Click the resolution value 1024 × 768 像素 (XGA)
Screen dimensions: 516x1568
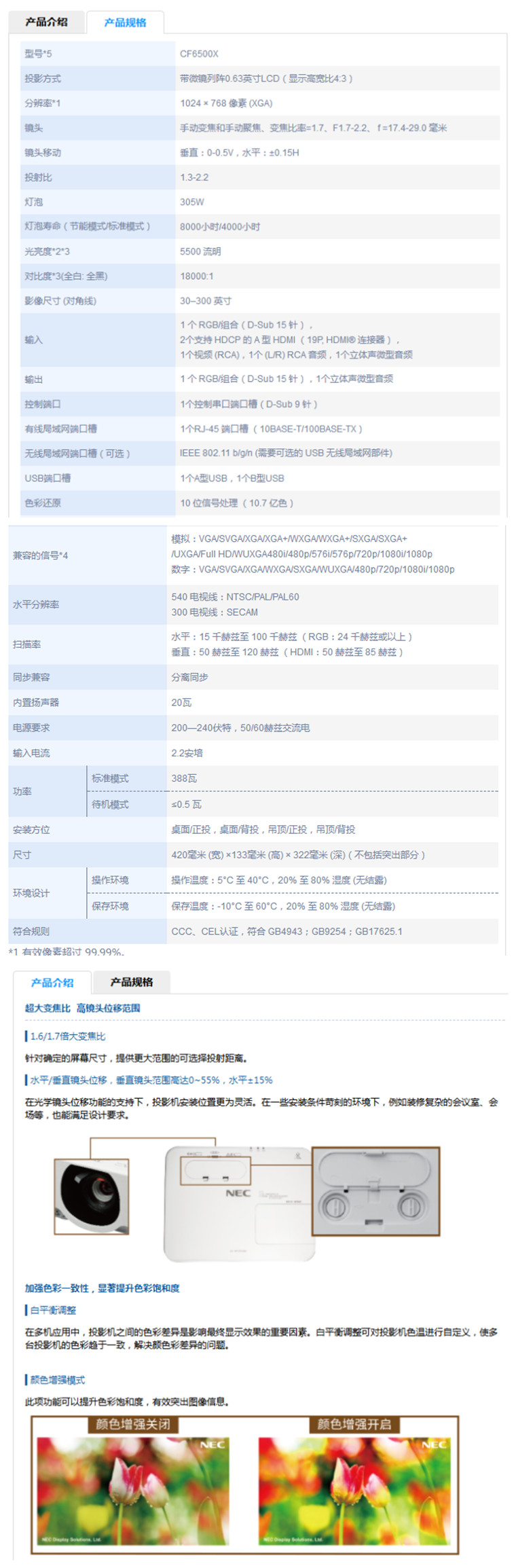pos(226,103)
